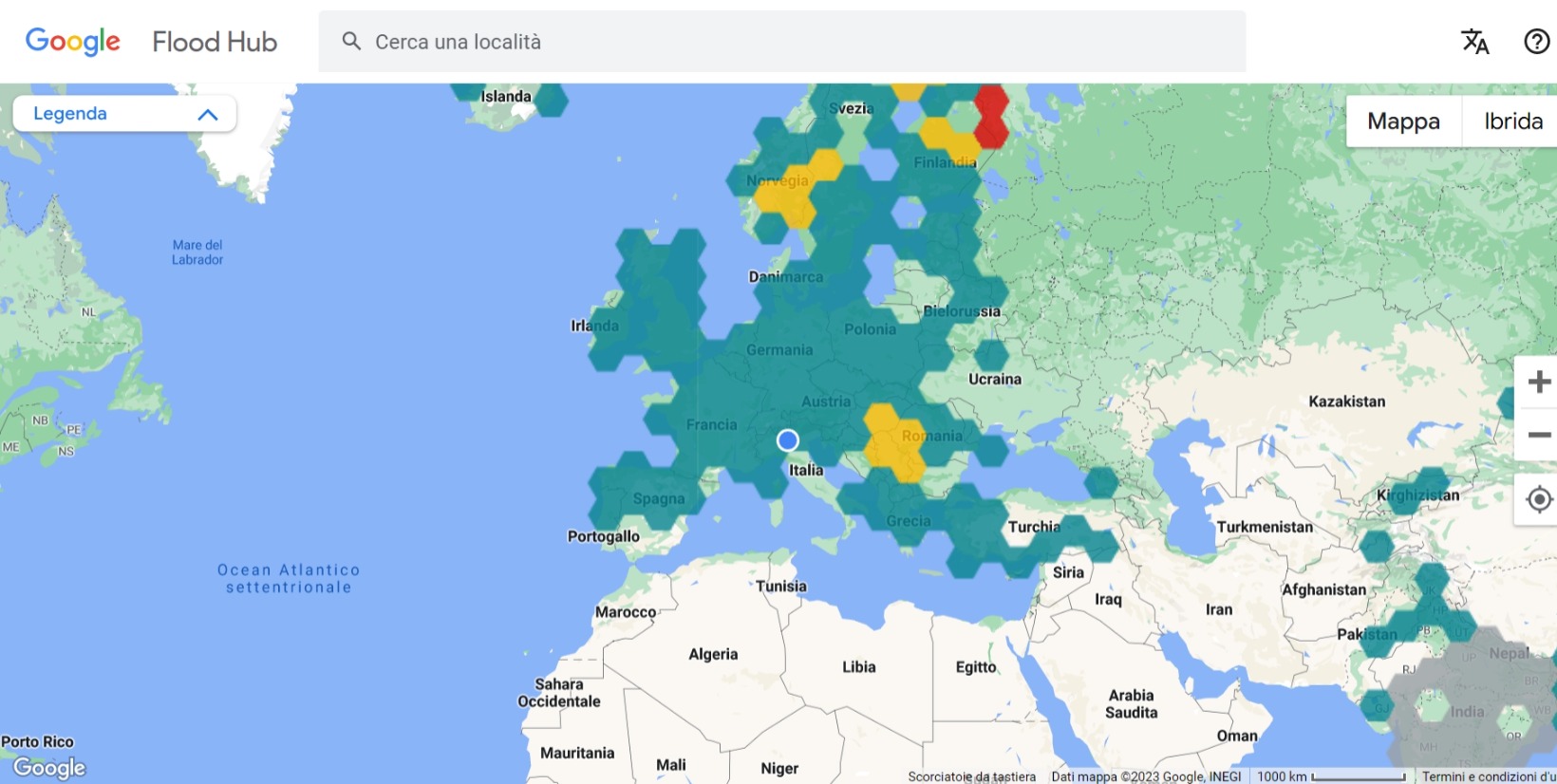
Task: Zoom in with the plus button
Action: (x=1538, y=382)
